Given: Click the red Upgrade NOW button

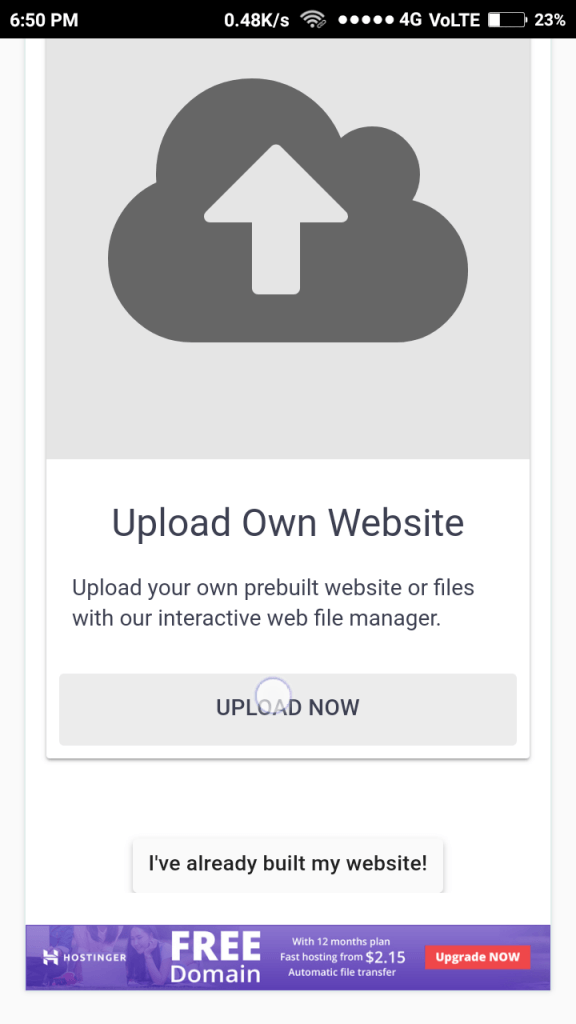Looking at the screenshot, I should pyautogui.click(x=477, y=957).
